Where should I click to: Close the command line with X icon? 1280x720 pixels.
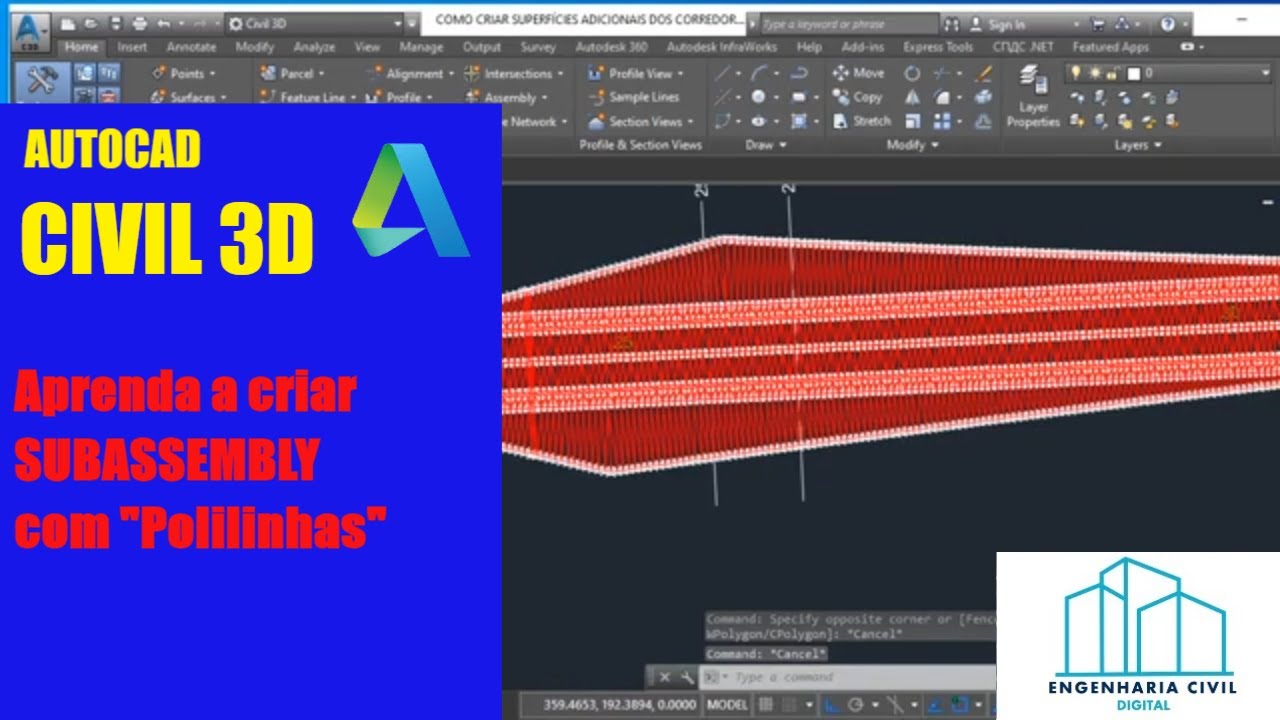pyautogui.click(x=665, y=677)
